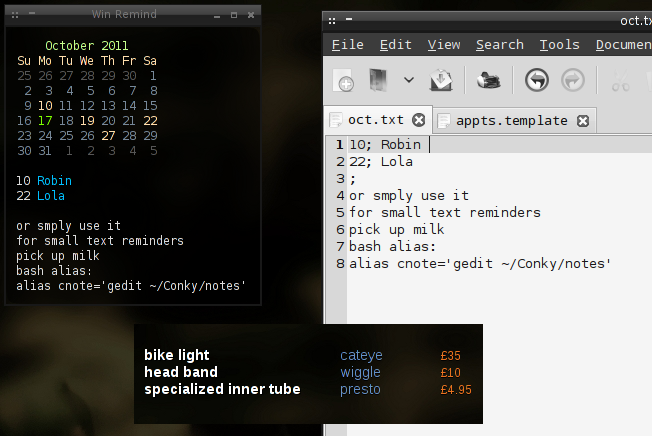Click the shade dash button in gedit titlebar
The height and width of the screenshot is (436, 652).
(x=349, y=19)
